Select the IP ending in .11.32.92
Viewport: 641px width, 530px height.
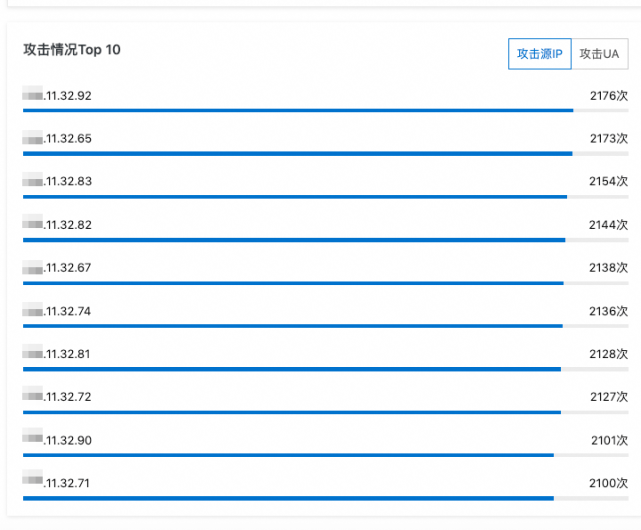(58, 96)
